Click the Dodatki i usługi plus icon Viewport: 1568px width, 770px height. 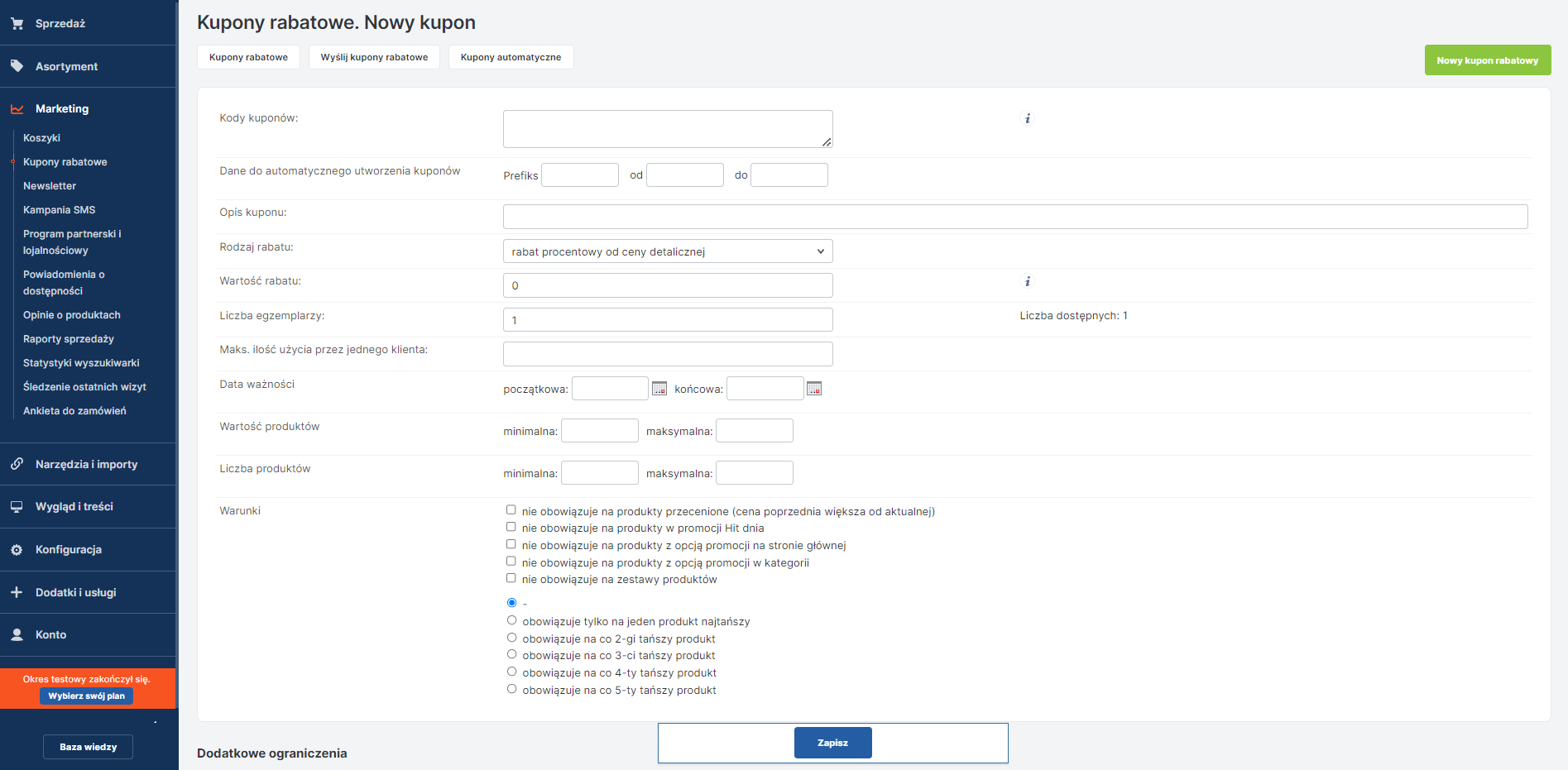(17, 592)
